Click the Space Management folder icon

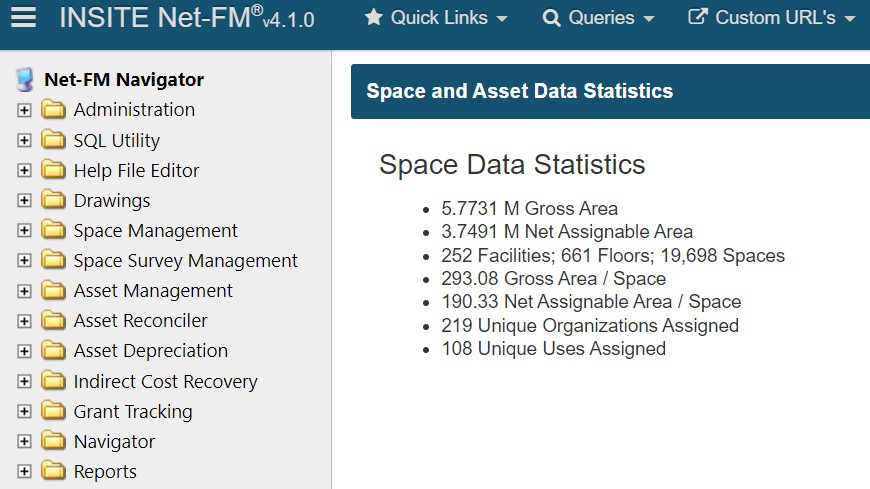click(53, 230)
